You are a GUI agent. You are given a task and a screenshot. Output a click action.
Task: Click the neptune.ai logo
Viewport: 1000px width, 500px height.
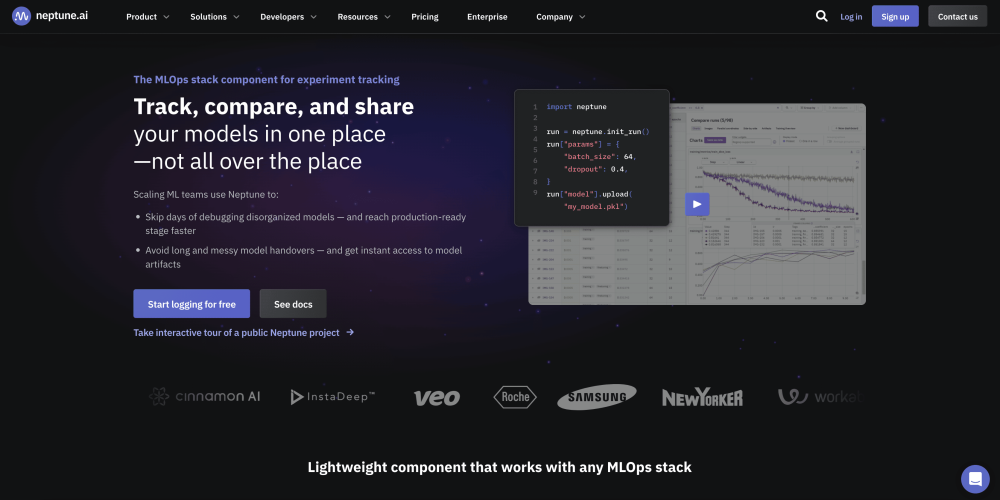click(51, 16)
